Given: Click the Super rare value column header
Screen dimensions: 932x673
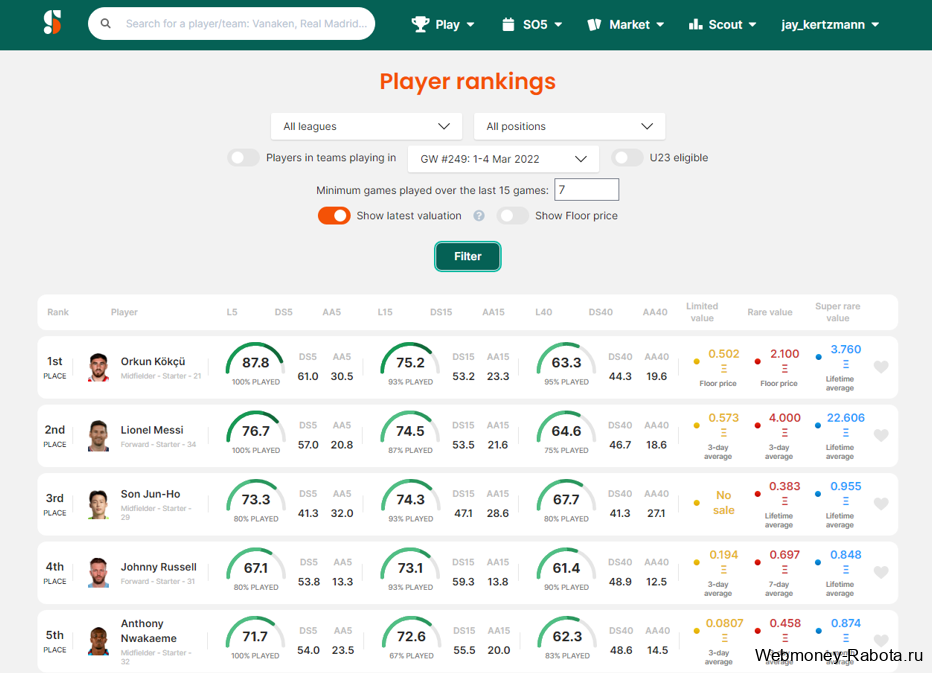Looking at the screenshot, I should coord(837,312).
